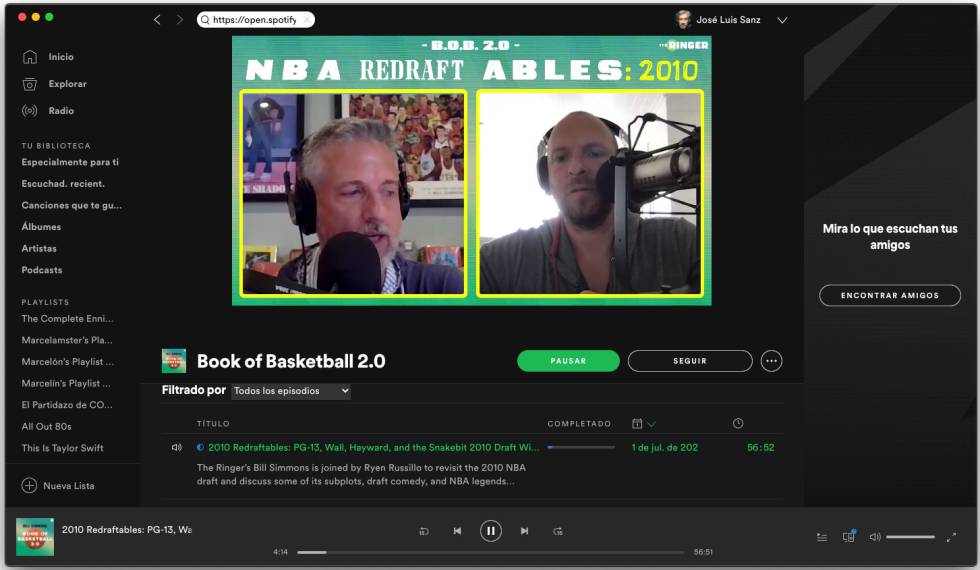The width and height of the screenshot is (980, 570).
Task: Click the episode duration 56:52
Action: click(x=761, y=448)
